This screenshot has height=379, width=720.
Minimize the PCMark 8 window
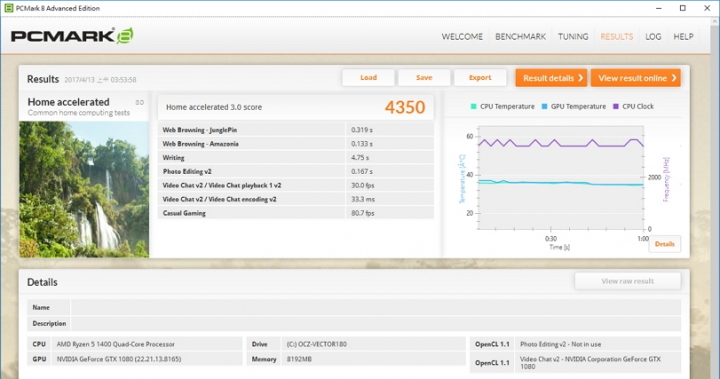(658, 8)
